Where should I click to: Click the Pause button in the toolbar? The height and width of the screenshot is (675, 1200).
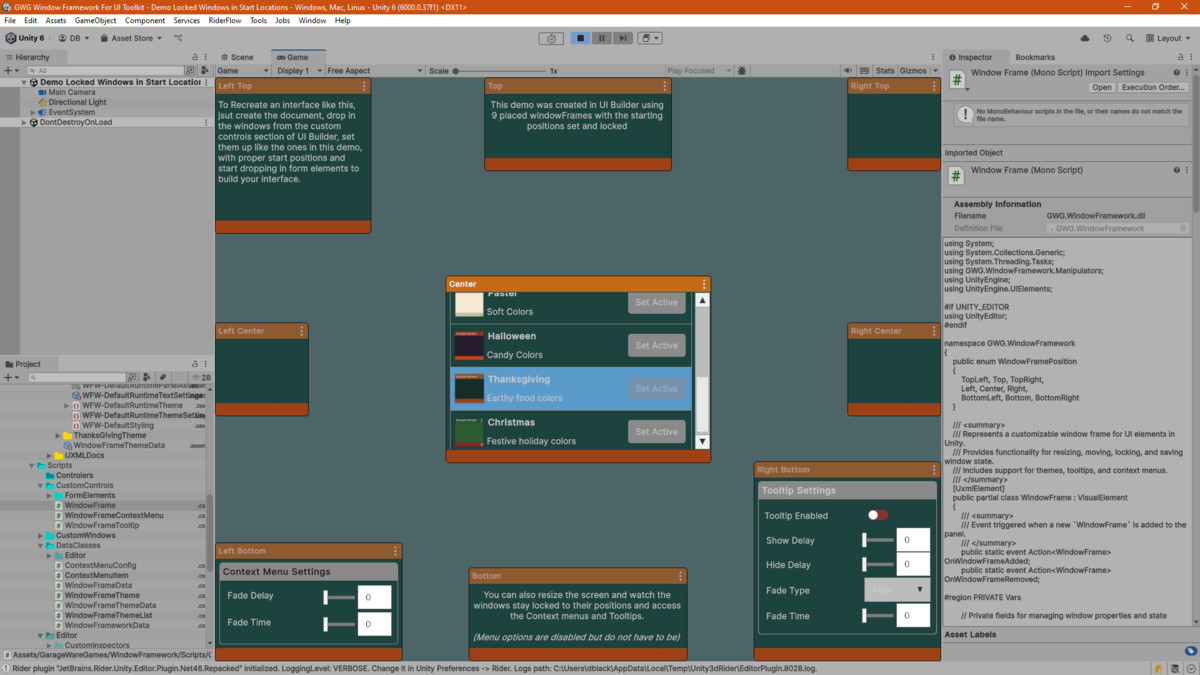click(602, 38)
